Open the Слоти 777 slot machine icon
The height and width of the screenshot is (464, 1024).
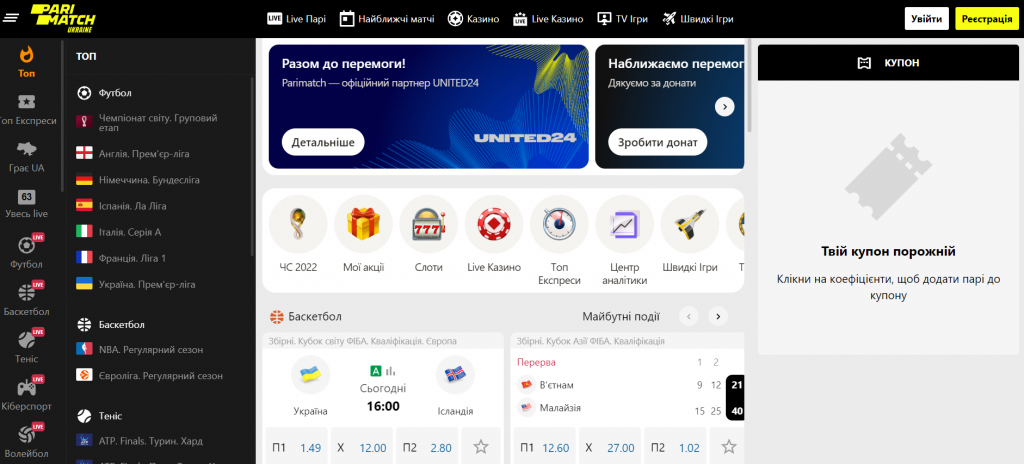pos(428,225)
